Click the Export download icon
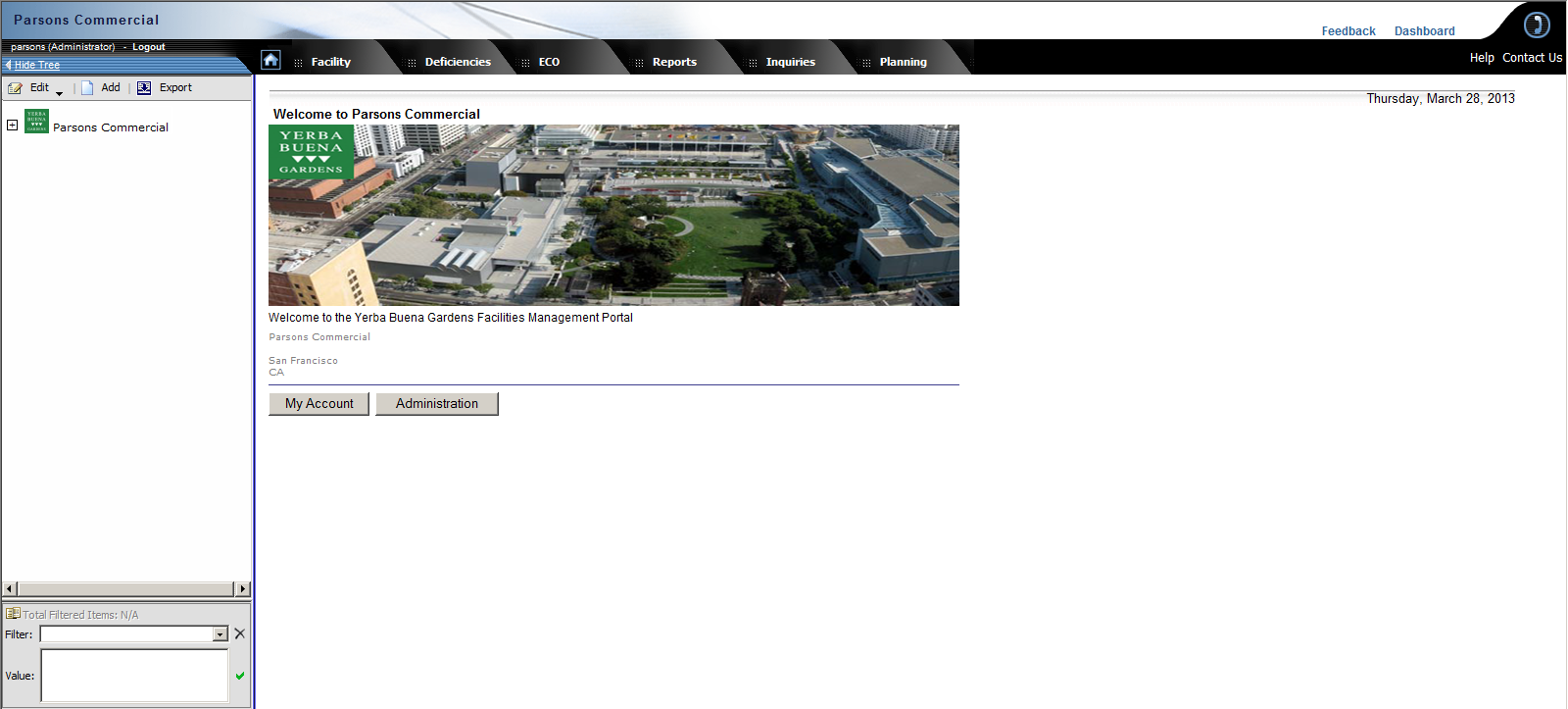This screenshot has width=1568, height=709. 144,87
